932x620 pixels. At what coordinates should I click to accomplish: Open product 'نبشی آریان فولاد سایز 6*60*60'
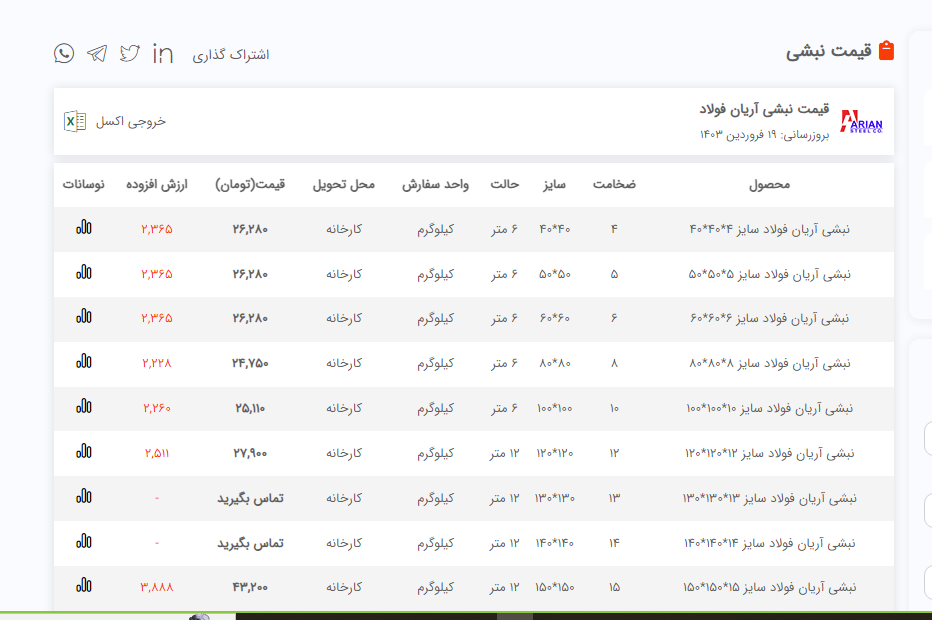[x=769, y=318]
